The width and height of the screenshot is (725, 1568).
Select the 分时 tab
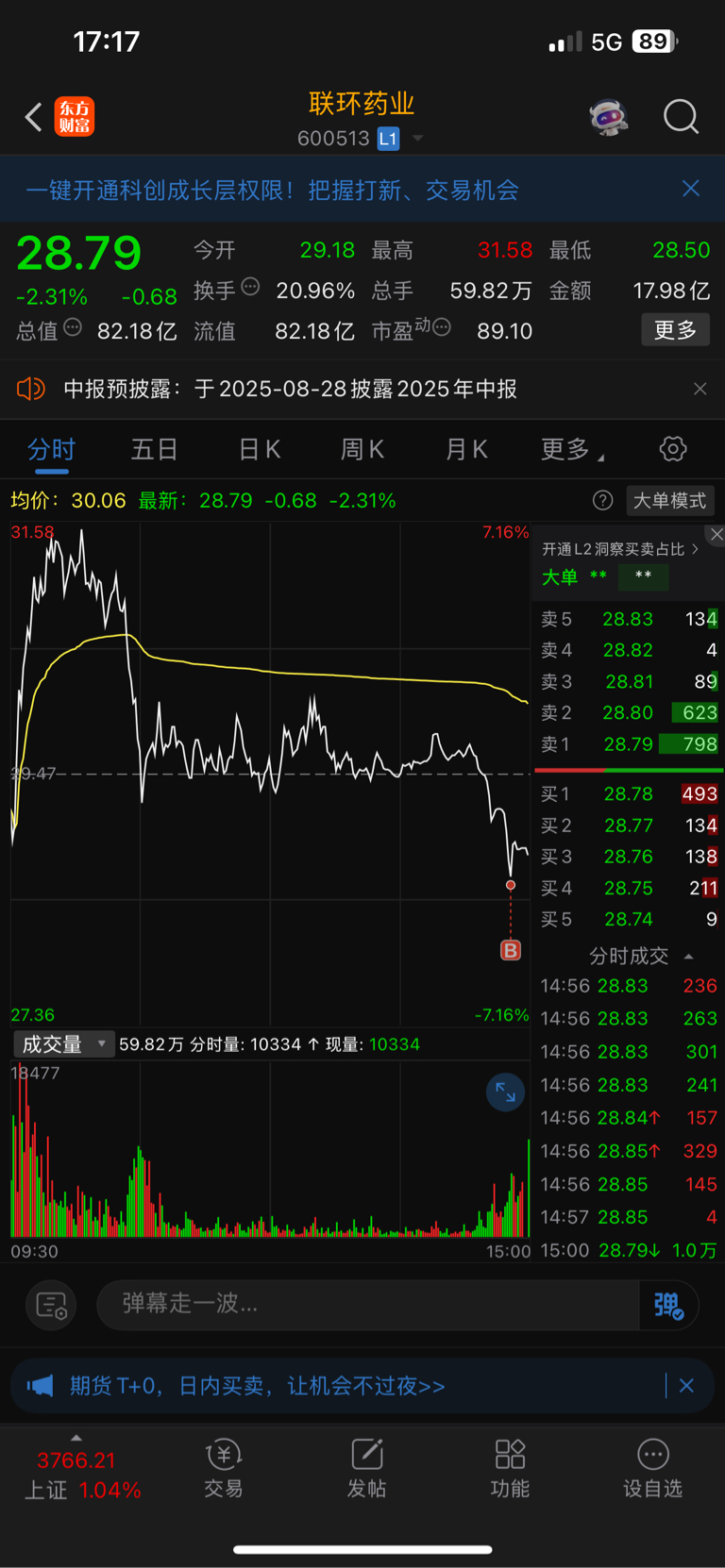pyautogui.click(x=51, y=450)
